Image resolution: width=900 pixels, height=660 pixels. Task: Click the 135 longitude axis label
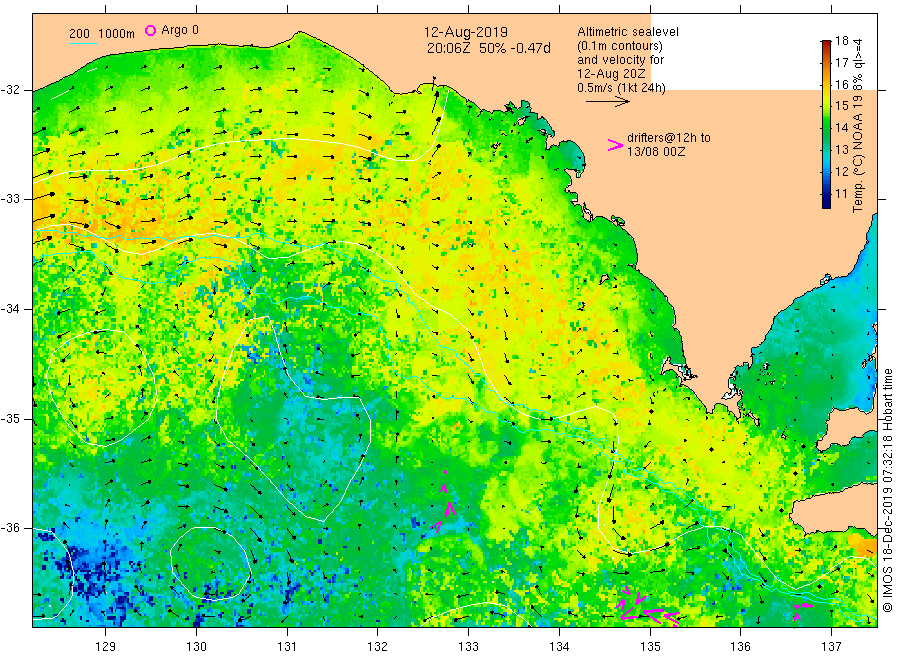point(650,647)
